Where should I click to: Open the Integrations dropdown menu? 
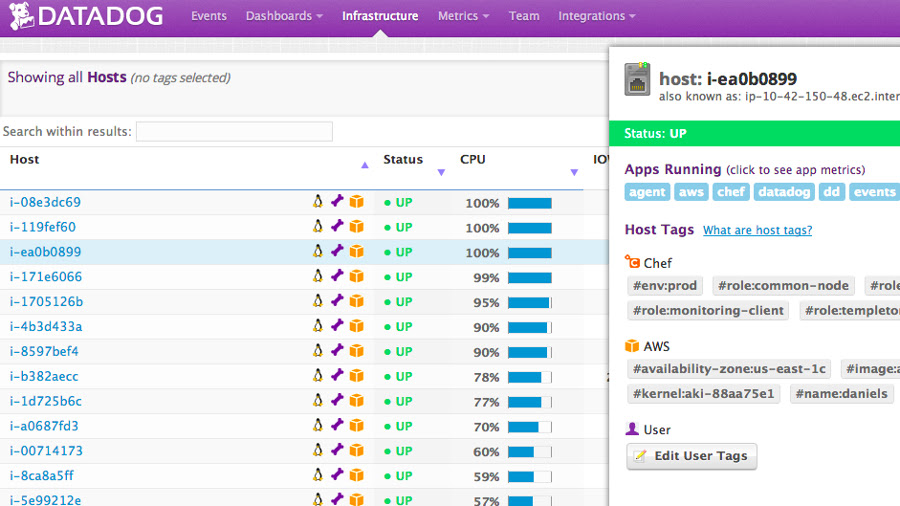pyautogui.click(x=597, y=16)
